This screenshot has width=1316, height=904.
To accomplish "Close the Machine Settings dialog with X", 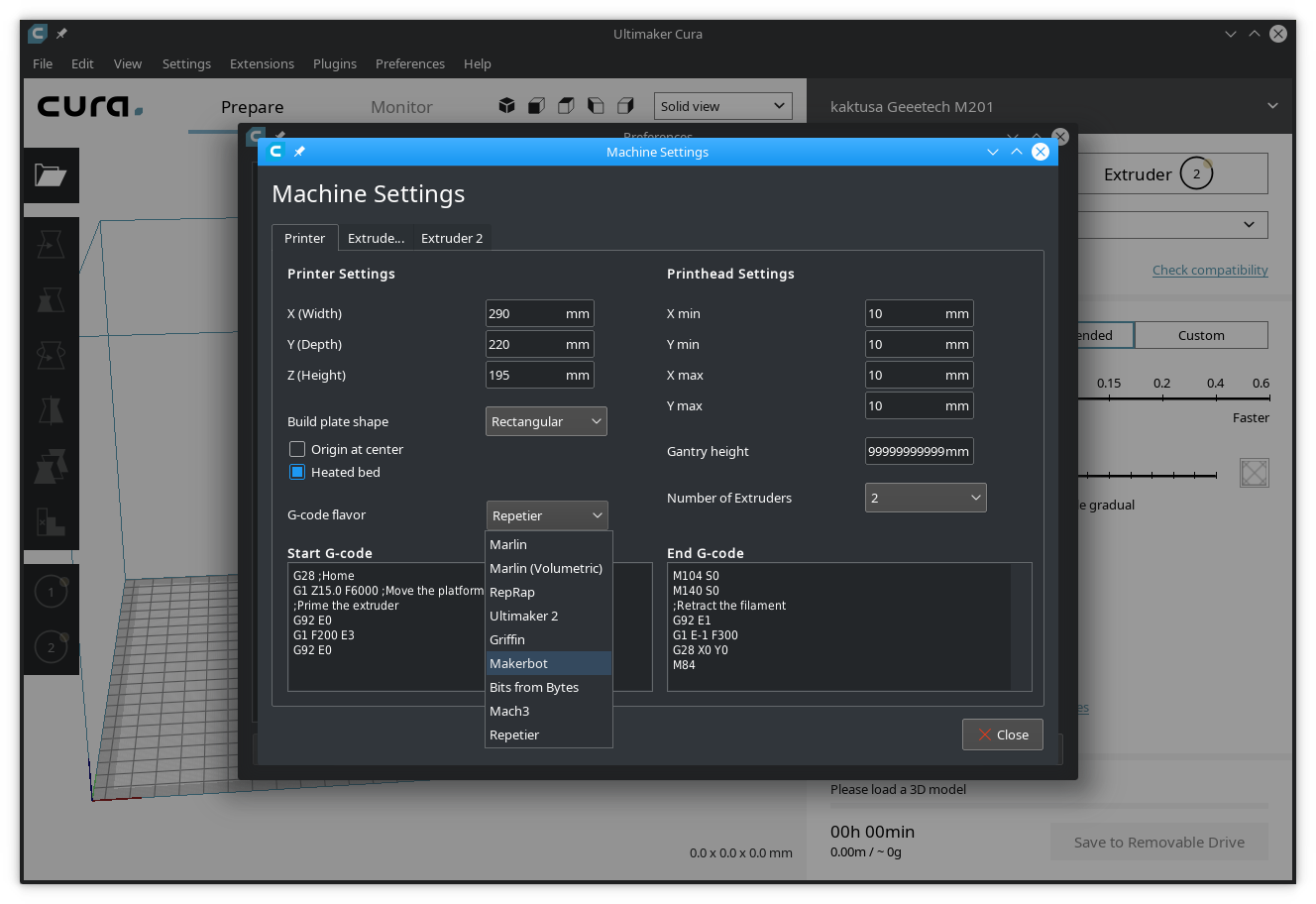I will 1041,152.
